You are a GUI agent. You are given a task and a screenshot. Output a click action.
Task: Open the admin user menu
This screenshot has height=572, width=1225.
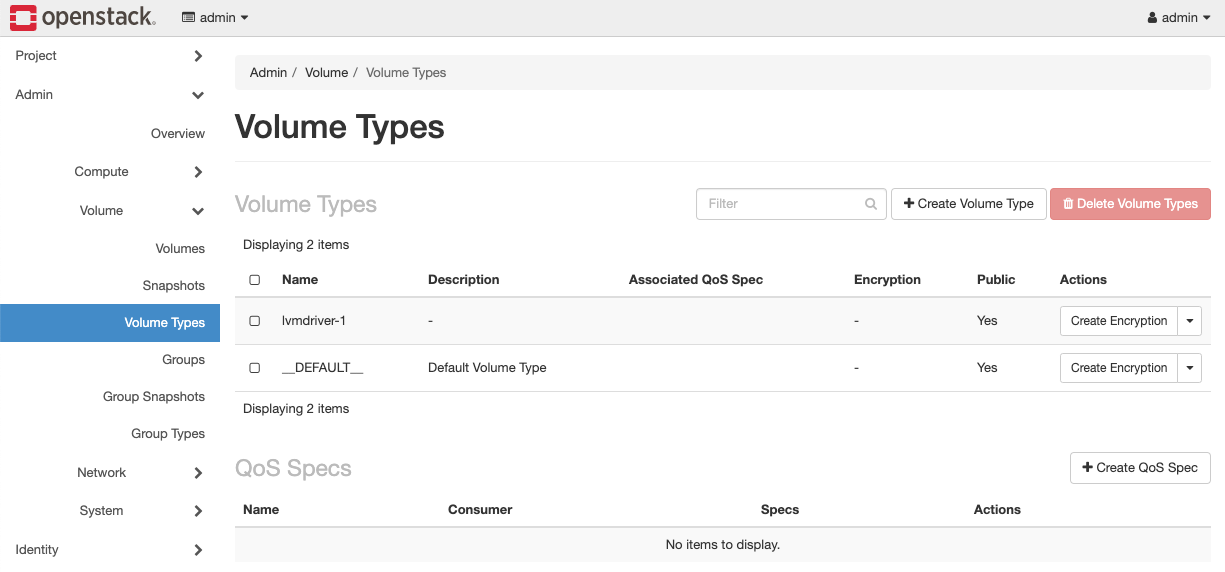tap(1179, 18)
